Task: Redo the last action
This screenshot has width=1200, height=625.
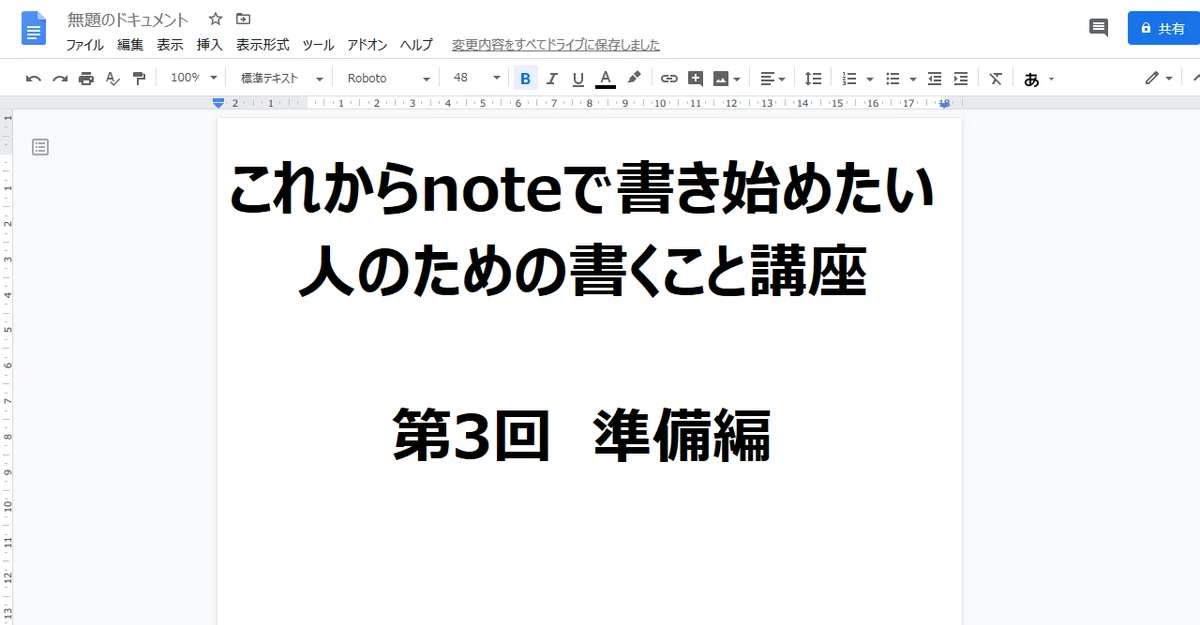Action: (x=60, y=78)
